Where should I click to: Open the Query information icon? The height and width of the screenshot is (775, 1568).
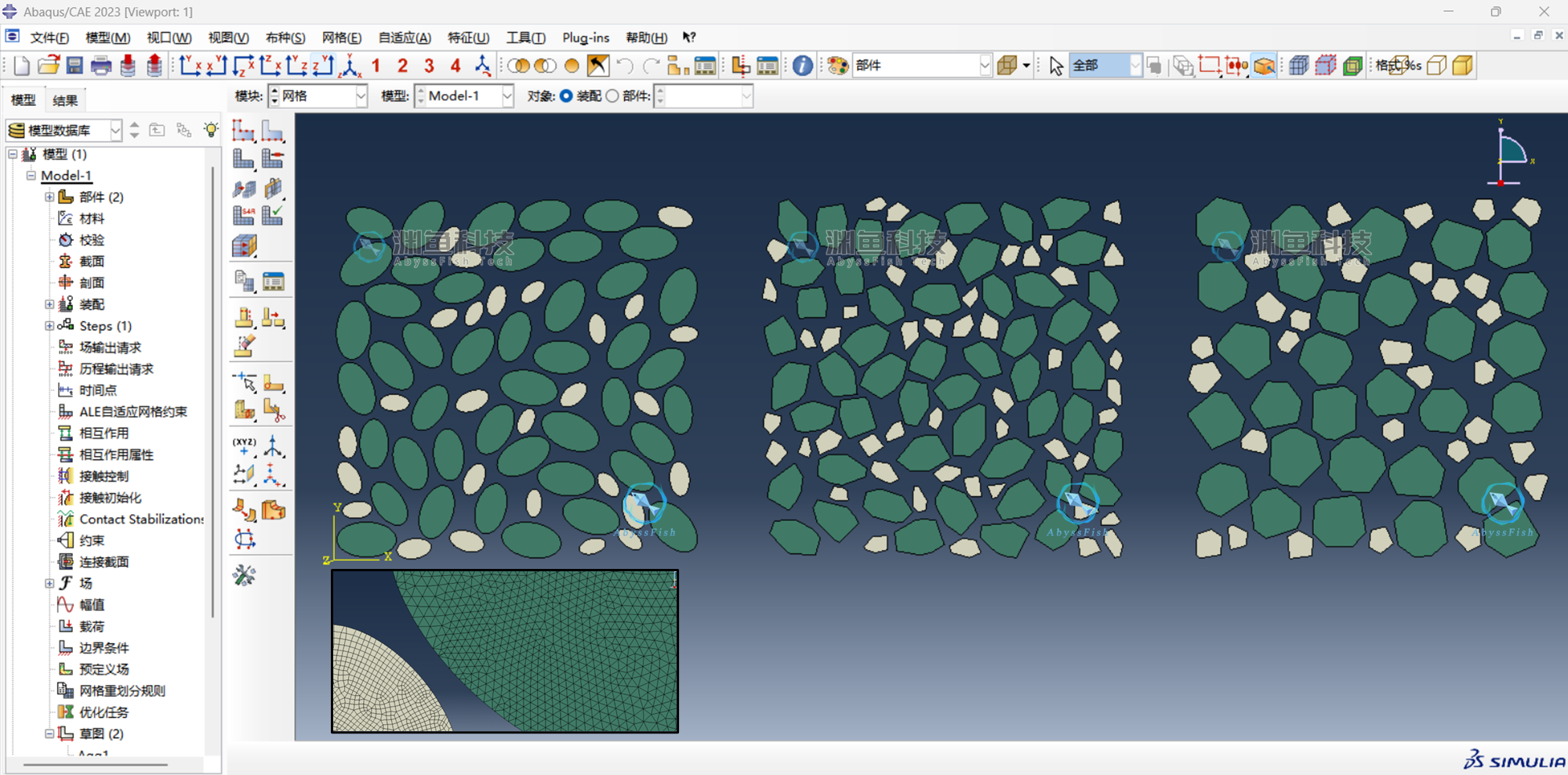(802, 66)
